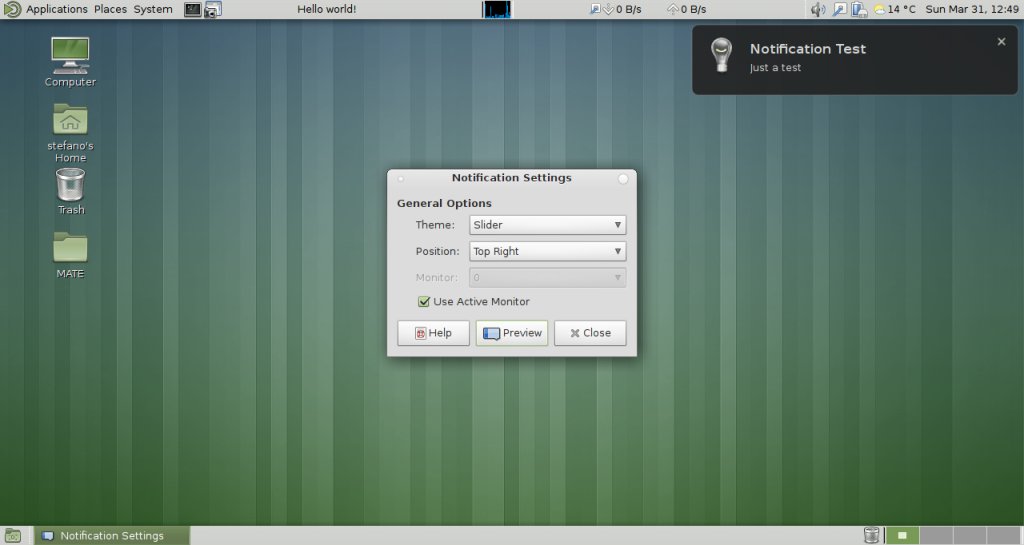Launch the terminal from top panel
1024x545 pixels.
coord(192,9)
